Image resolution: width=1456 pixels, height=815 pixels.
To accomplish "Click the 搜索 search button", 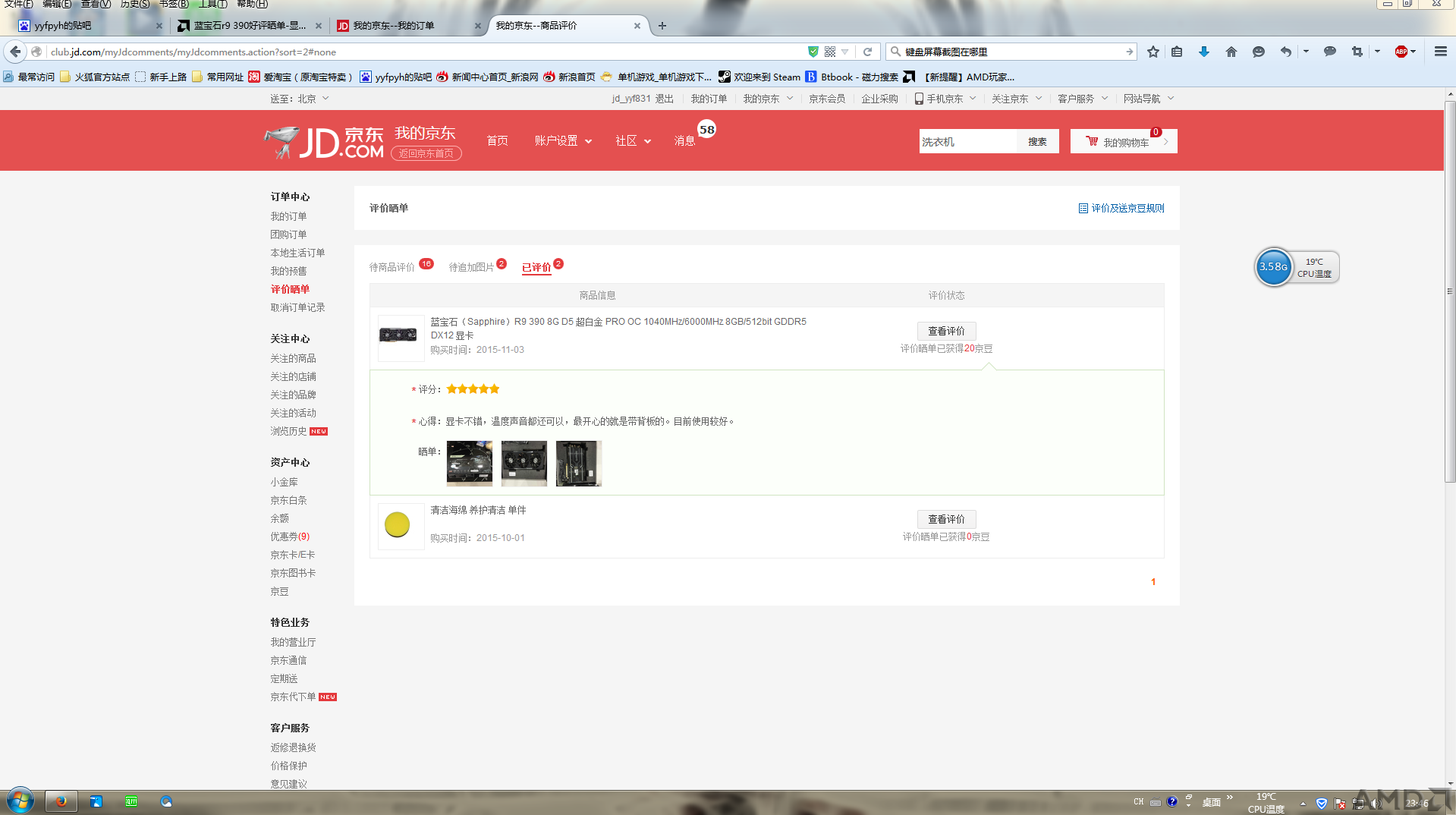I will [x=1037, y=142].
